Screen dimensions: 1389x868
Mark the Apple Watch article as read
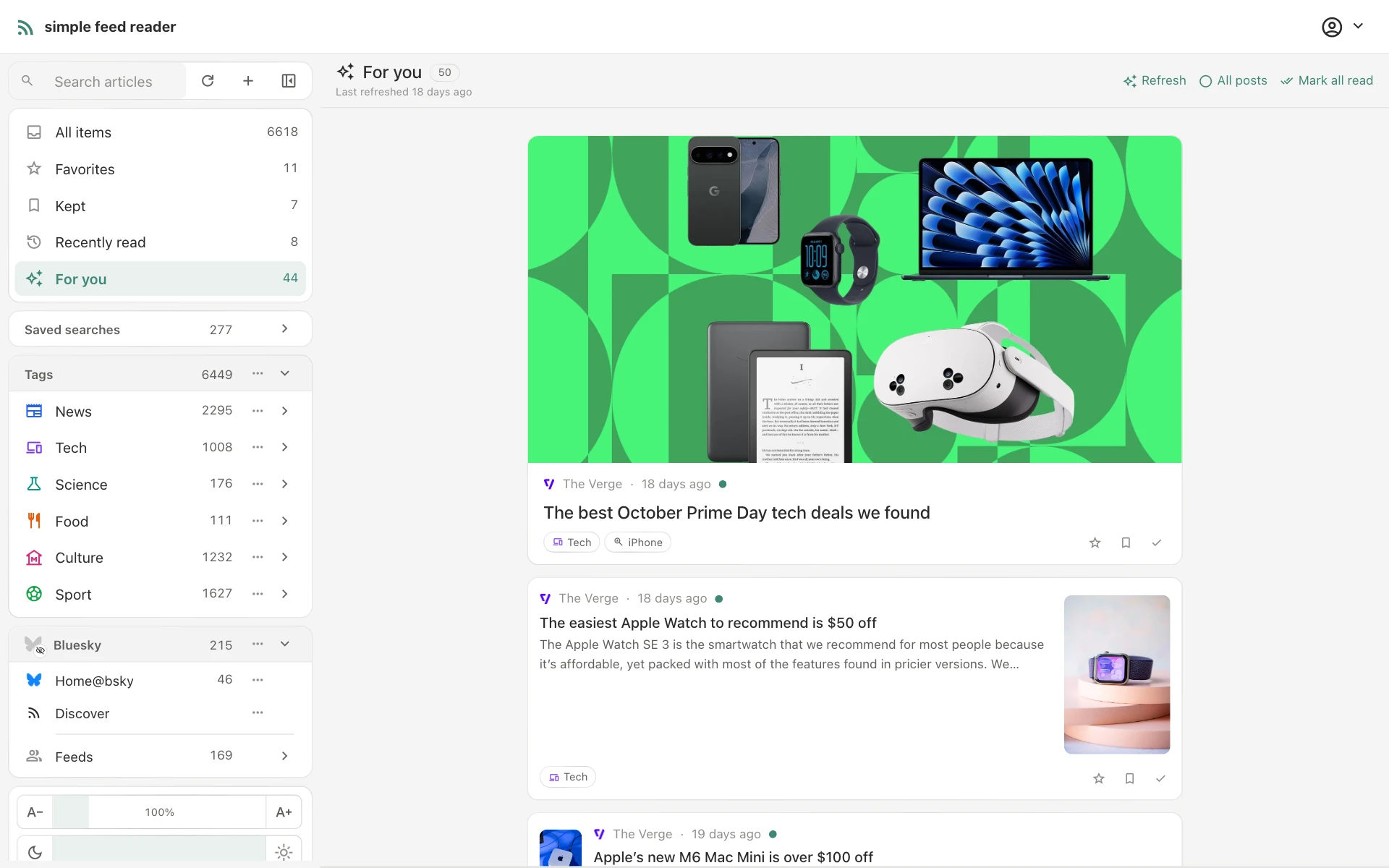click(1160, 778)
